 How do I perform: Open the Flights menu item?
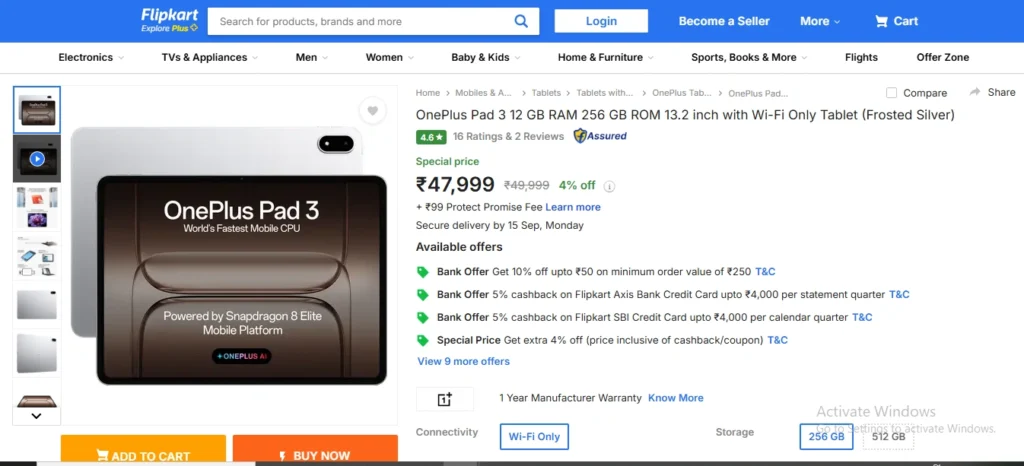click(x=861, y=58)
